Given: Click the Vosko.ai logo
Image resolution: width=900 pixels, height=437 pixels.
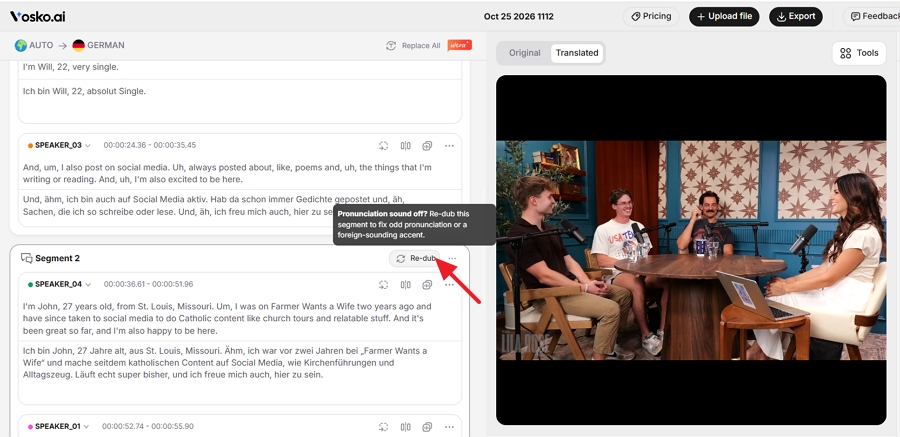Looking at the screenshot, I should point(37,17).
